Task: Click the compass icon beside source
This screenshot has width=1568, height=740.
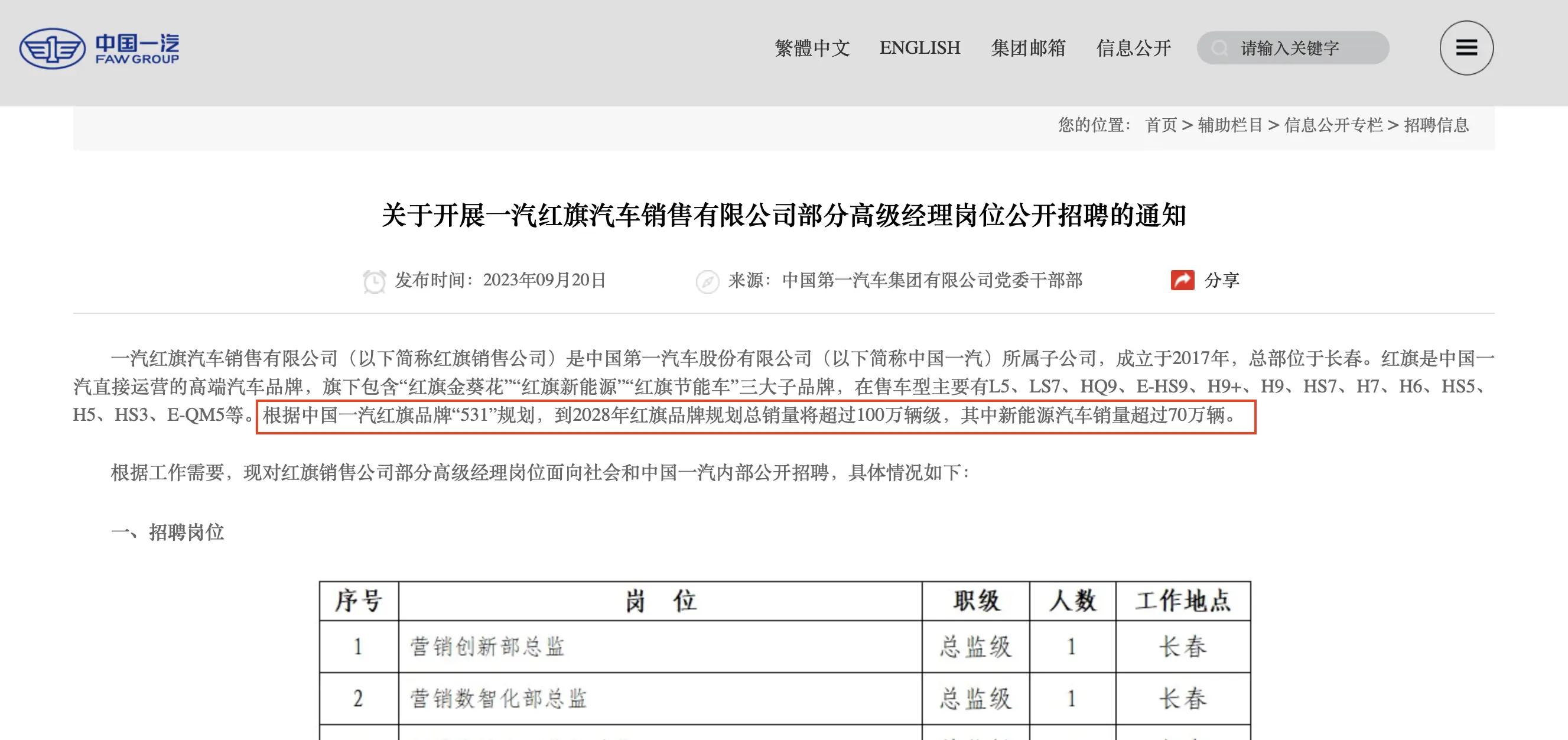Action: [707, 281]
